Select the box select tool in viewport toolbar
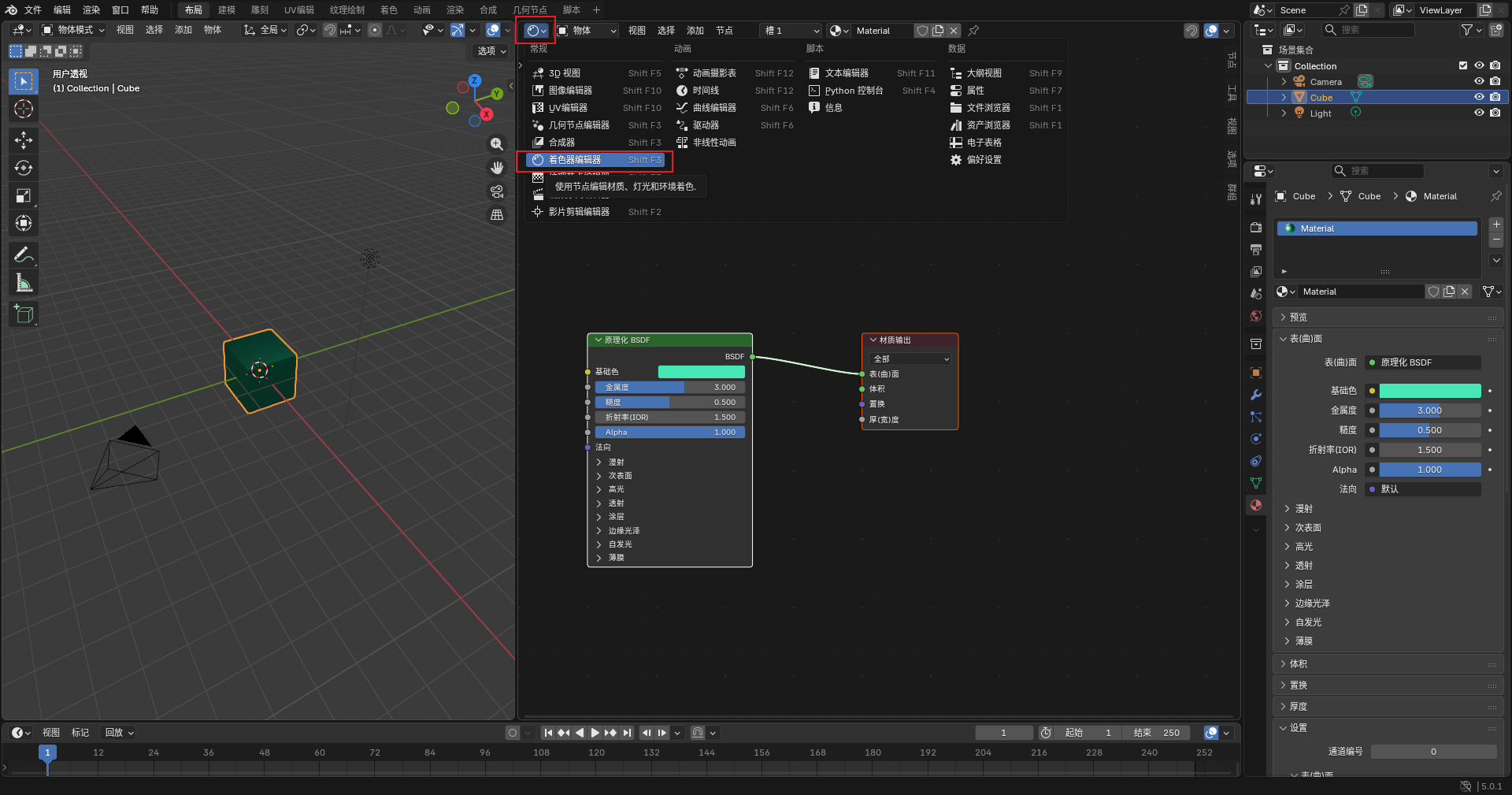Screen dimensions: 1512x795 (x=24, y=81)
